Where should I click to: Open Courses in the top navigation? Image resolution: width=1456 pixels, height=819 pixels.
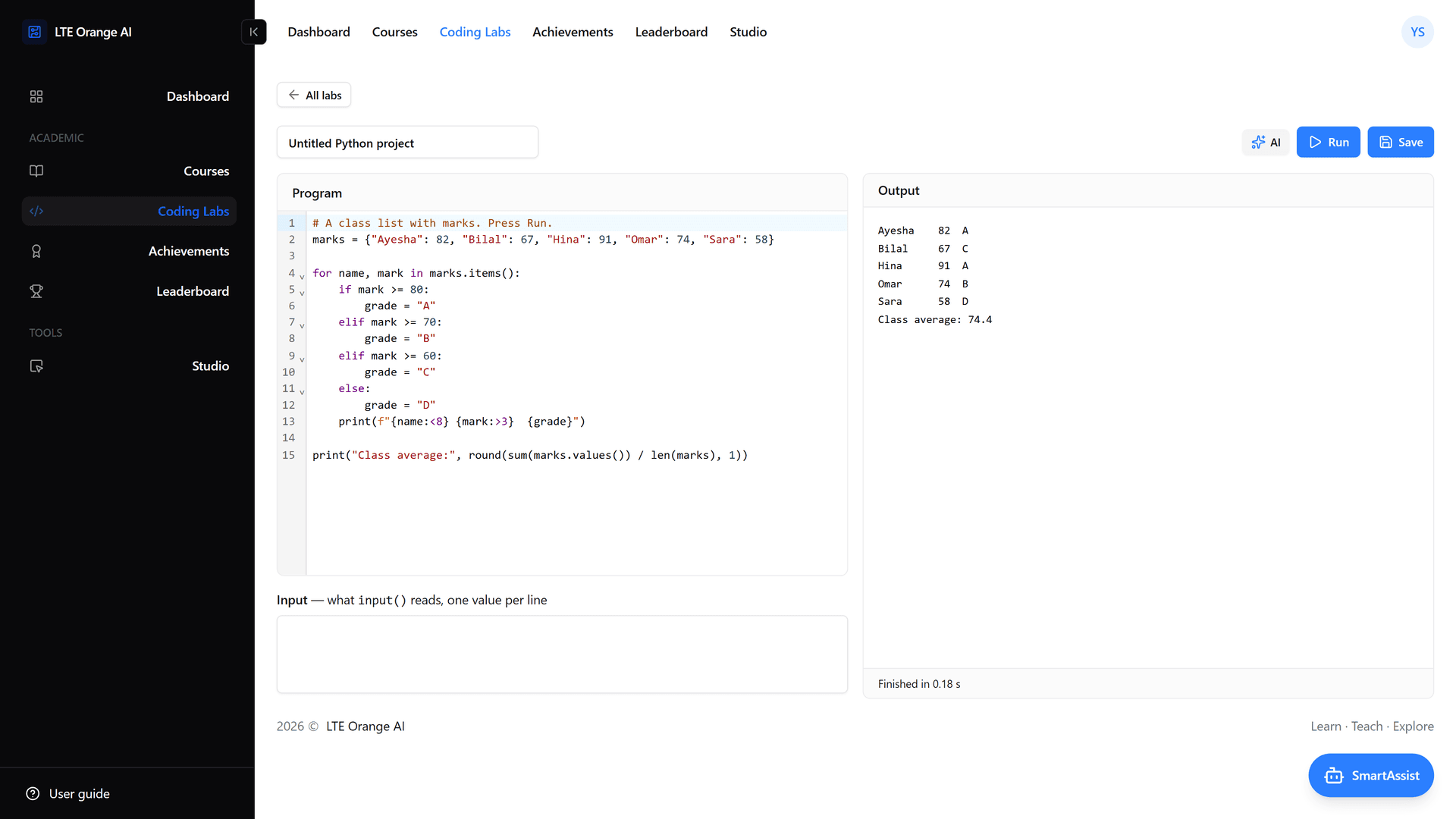point(394,32)
